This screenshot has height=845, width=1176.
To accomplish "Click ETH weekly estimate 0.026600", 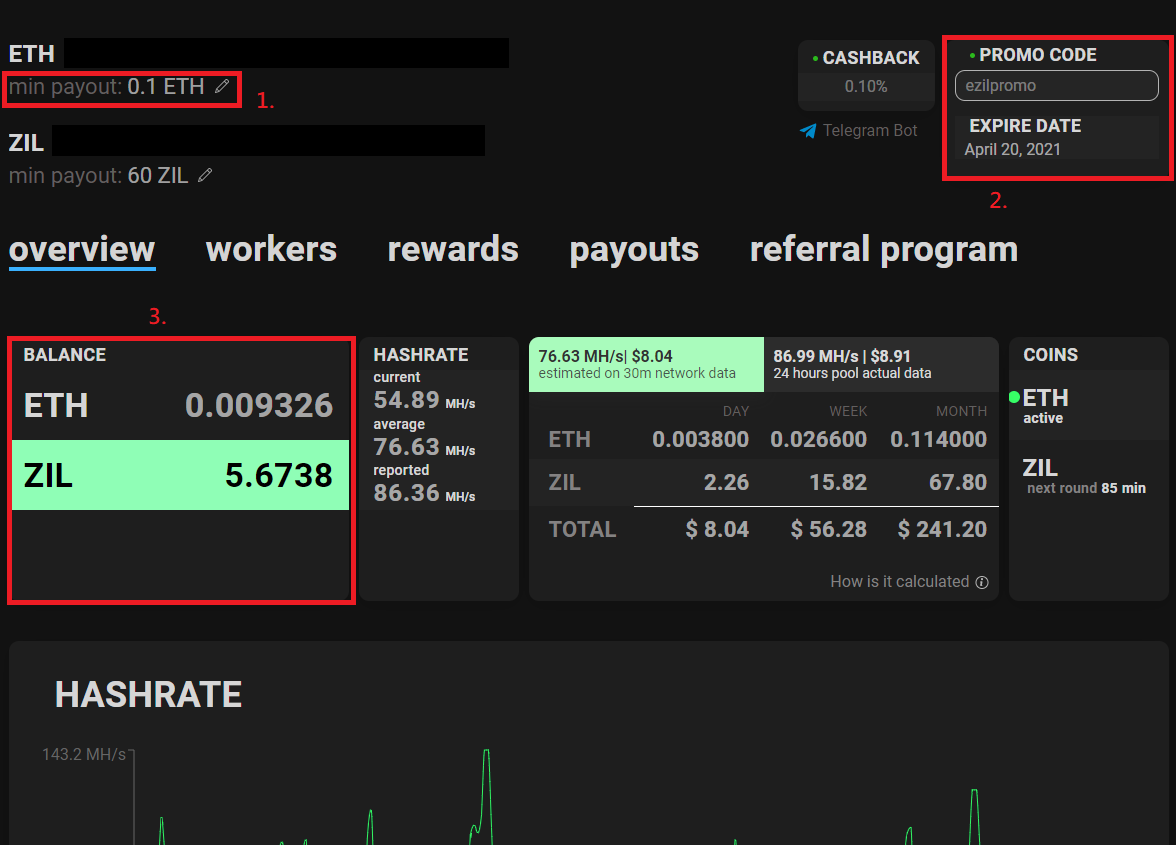I will [x=818, y=439].
